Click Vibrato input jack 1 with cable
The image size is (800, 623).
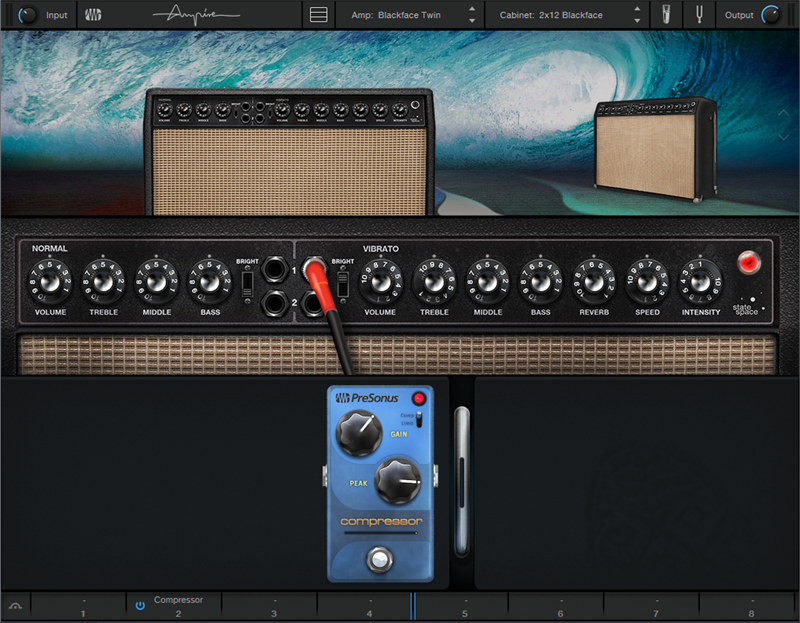click(314, 267)
